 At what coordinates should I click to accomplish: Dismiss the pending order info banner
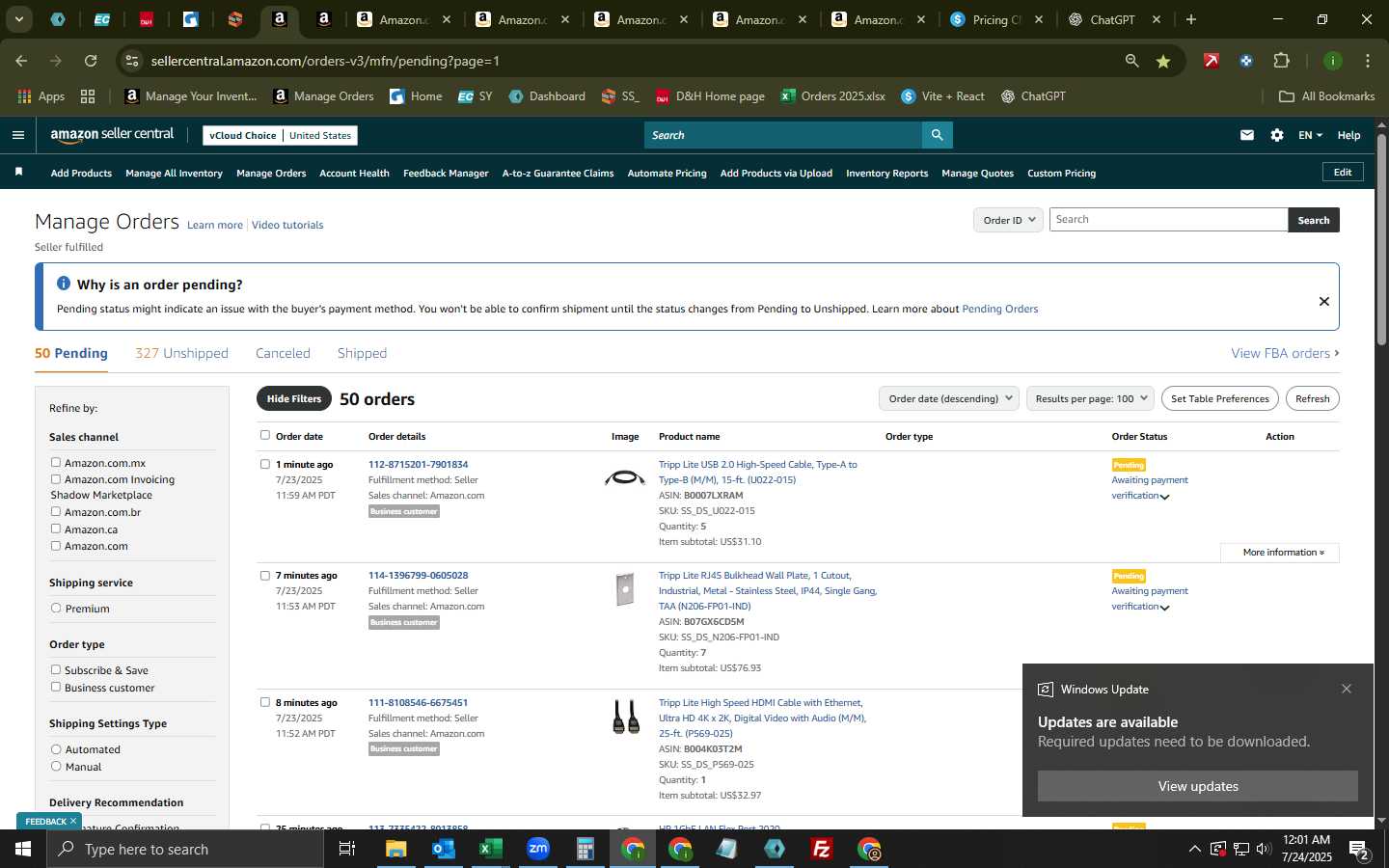click(x=1324, y=301)
